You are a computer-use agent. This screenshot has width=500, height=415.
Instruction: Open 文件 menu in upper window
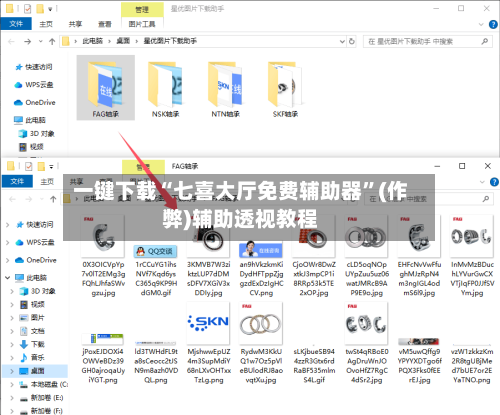[16, 24]
